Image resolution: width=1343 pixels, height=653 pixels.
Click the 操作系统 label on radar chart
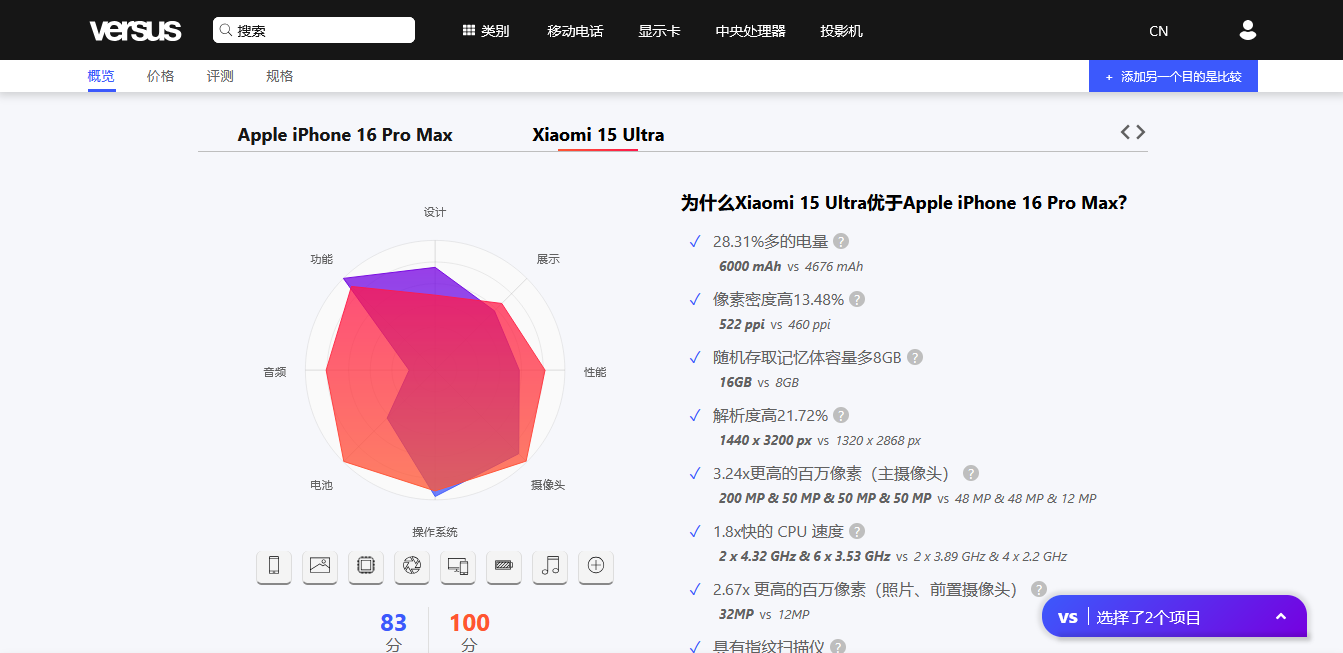[435, 532]
